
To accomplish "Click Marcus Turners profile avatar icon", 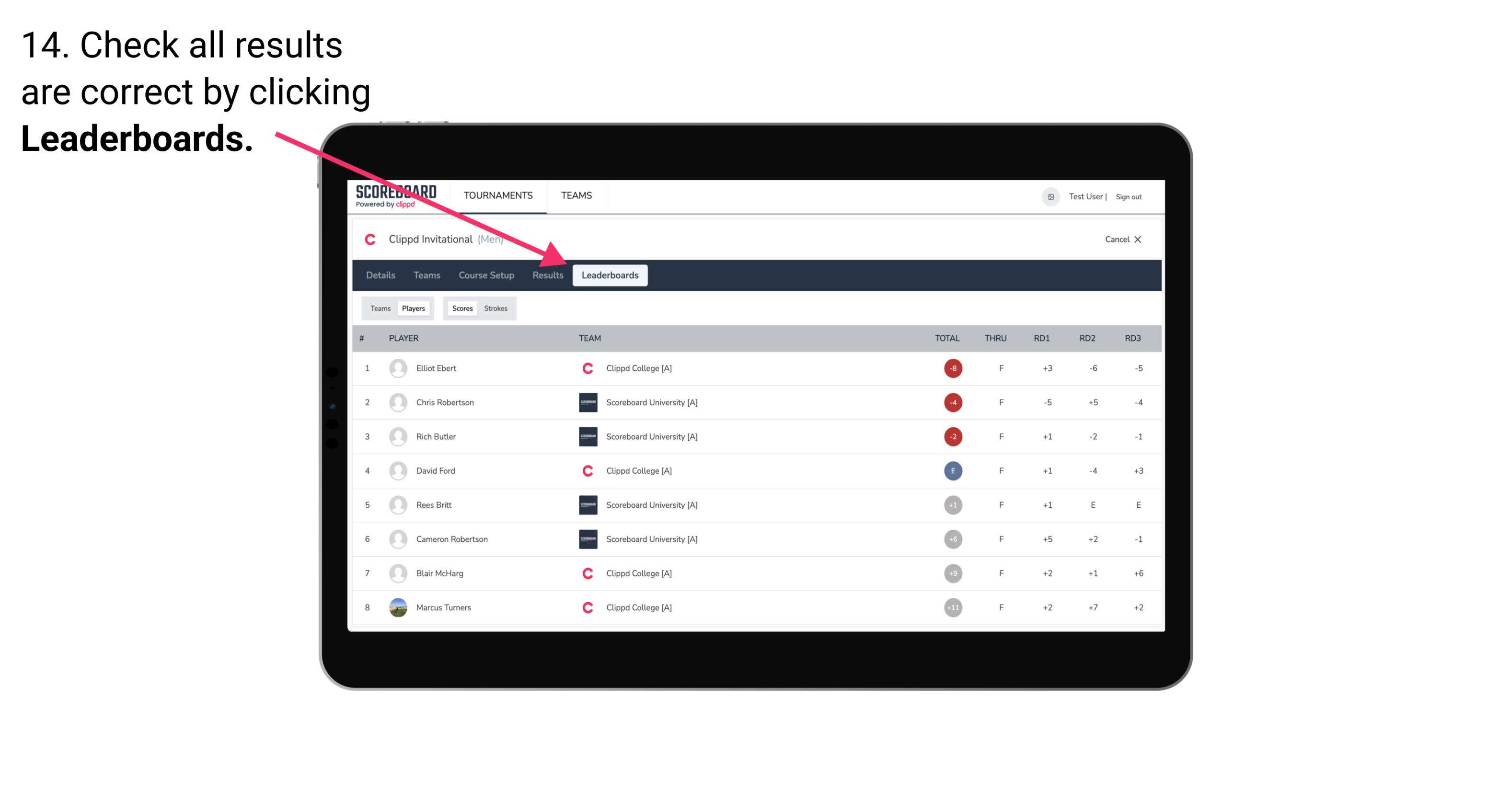I will click(x=397, y=607).
